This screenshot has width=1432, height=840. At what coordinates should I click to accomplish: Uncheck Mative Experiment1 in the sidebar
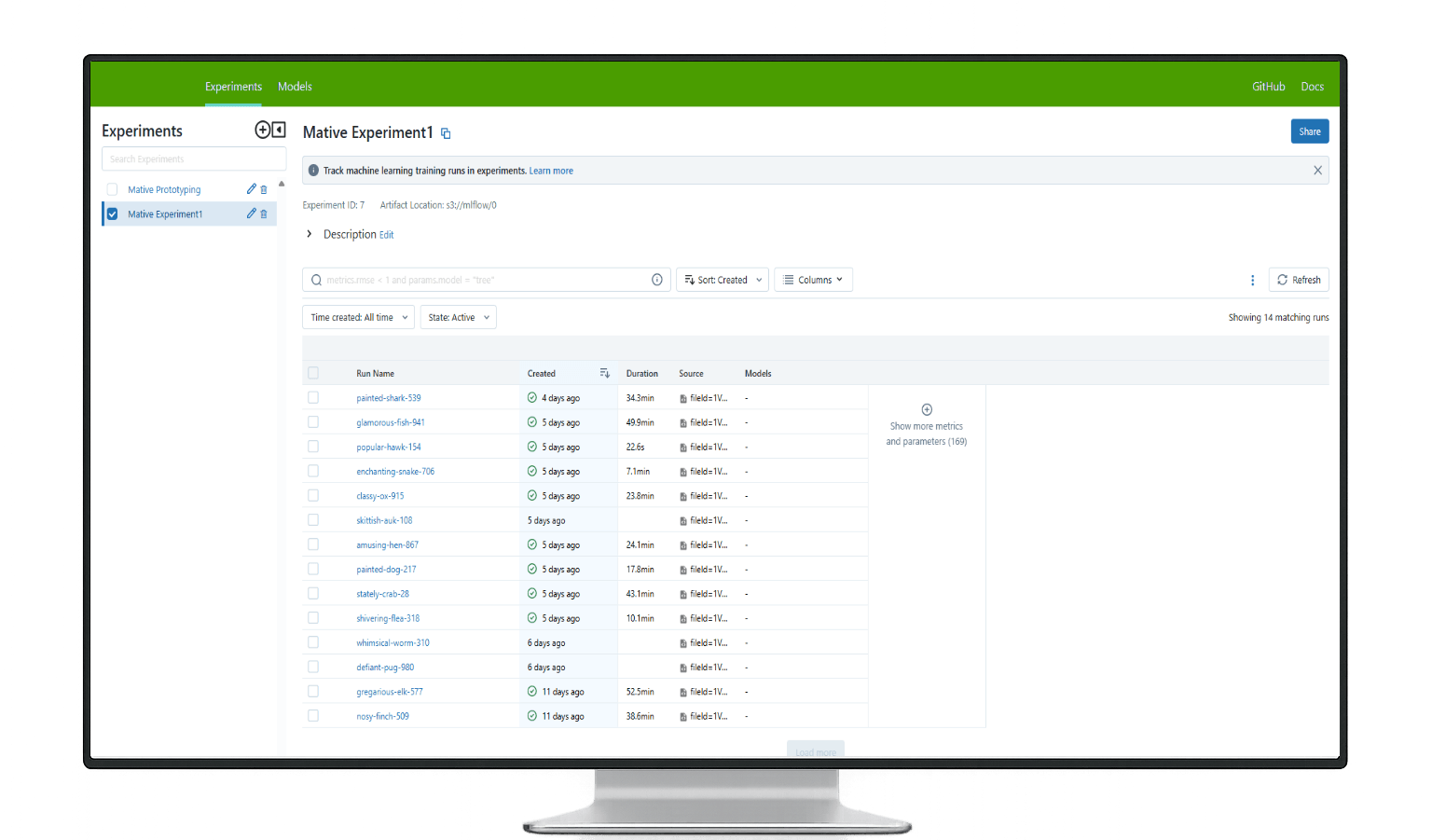pos(112,213)
